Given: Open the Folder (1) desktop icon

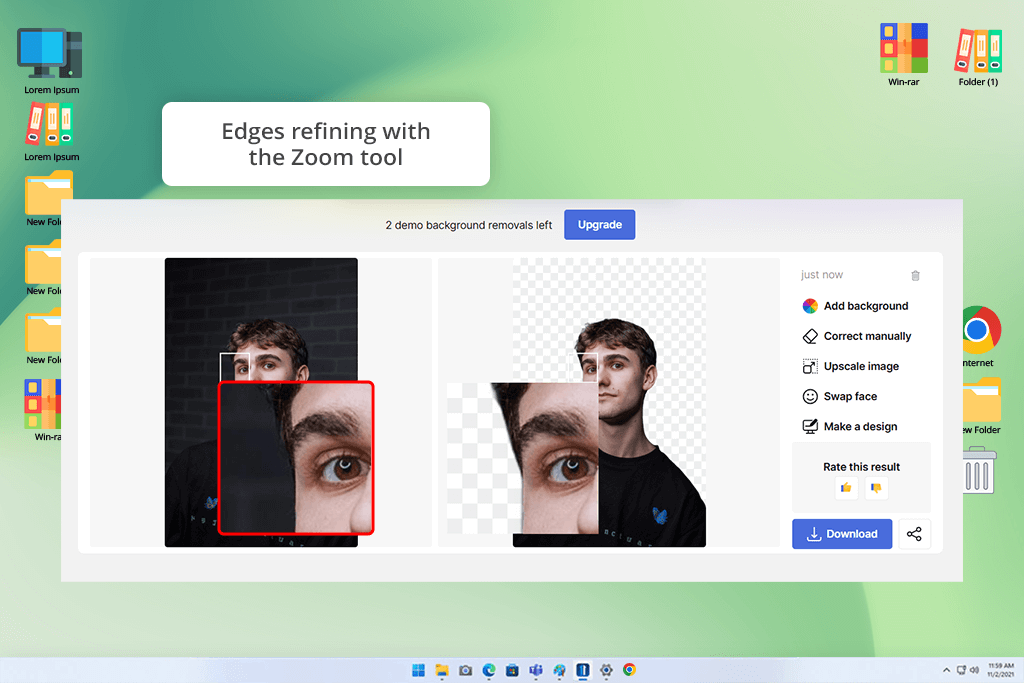Looking at the screenshot, I should click(978, 56).
